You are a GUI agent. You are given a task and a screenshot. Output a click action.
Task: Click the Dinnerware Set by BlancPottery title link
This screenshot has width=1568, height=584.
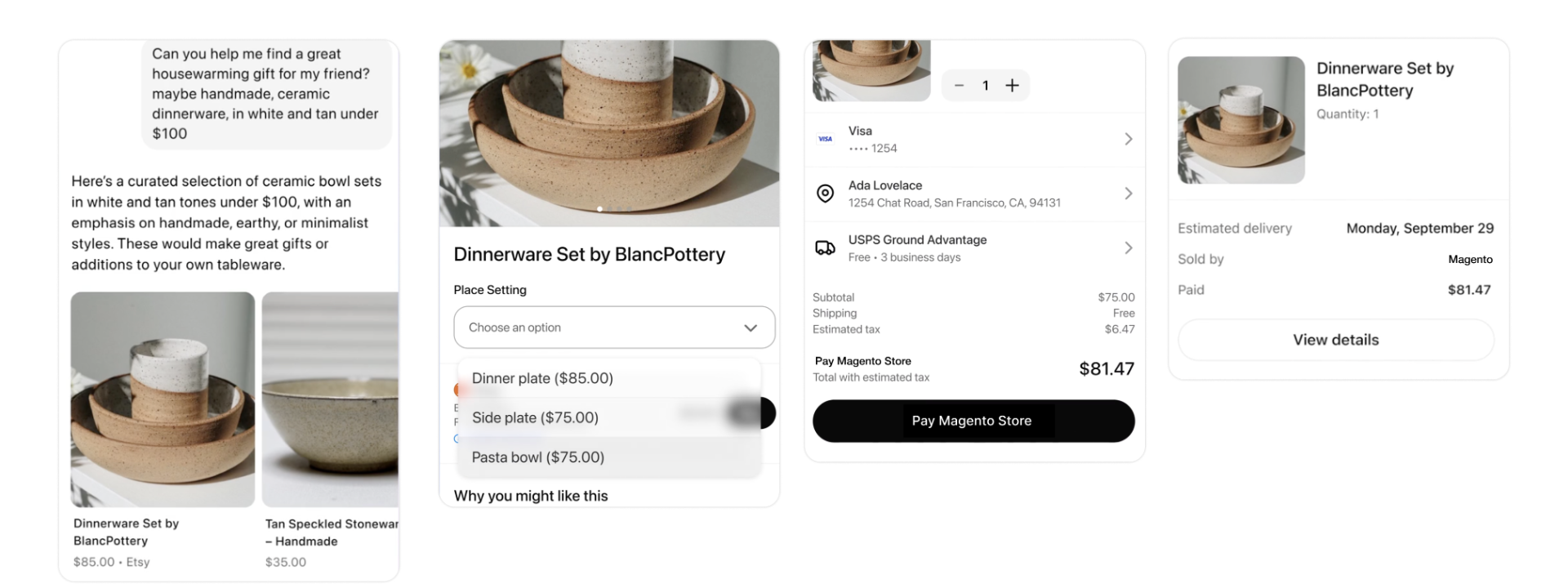pos(126,532)
